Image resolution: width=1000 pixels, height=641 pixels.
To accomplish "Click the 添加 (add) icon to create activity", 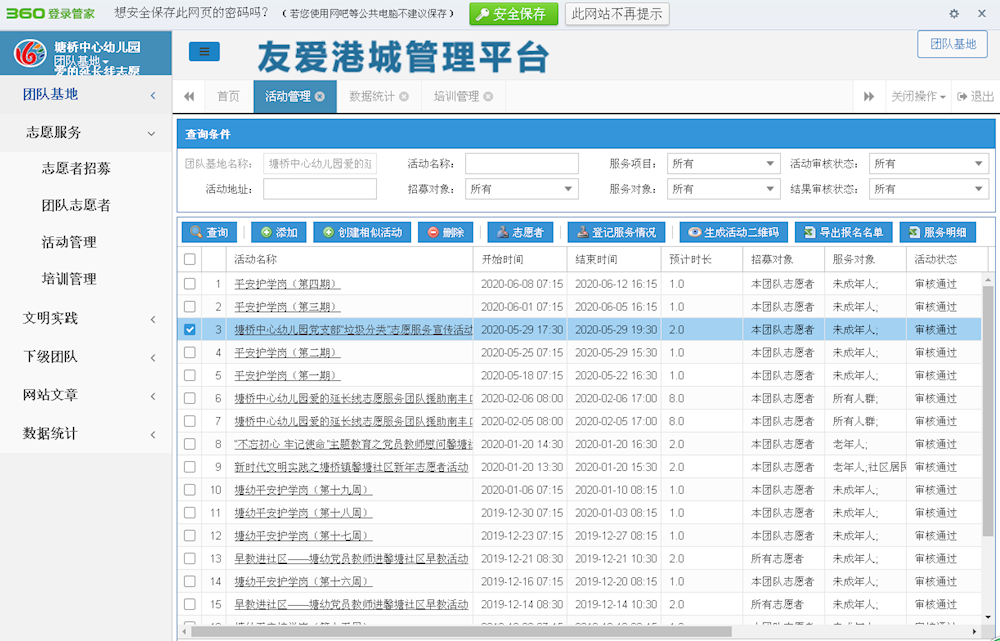I will click(278, 232).
